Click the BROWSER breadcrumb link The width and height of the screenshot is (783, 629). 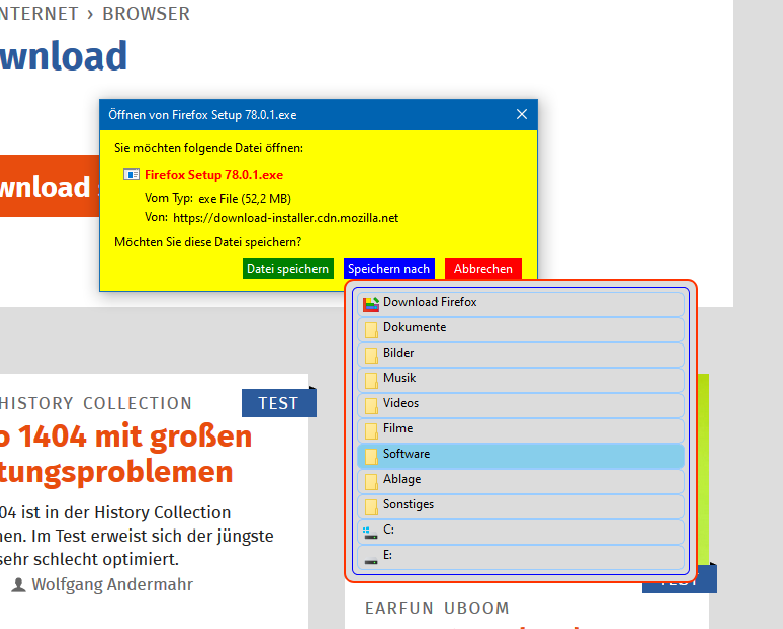pos(146,14)
